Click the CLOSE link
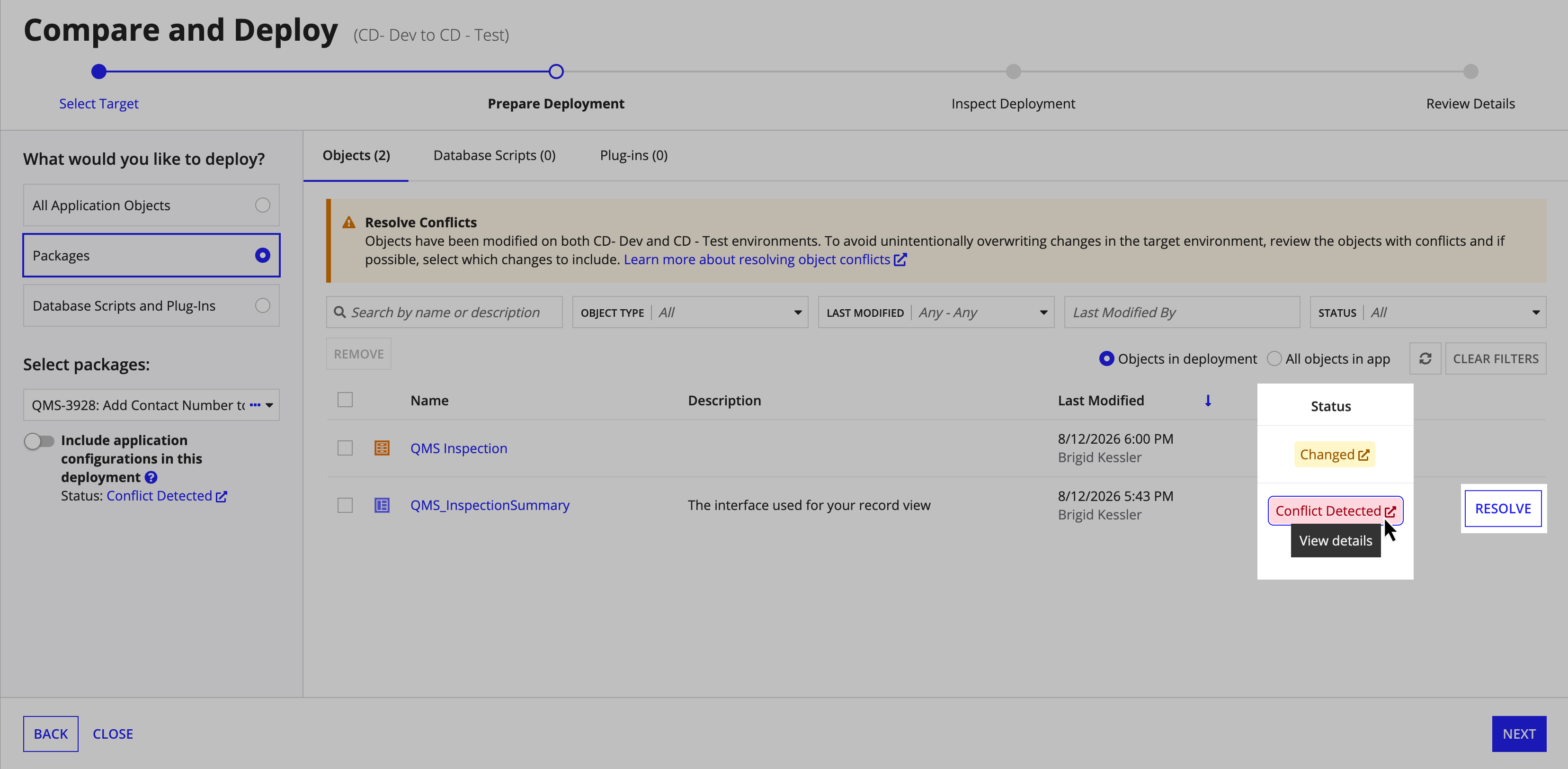Viewport: 1568px width, 769px height. 113,733
